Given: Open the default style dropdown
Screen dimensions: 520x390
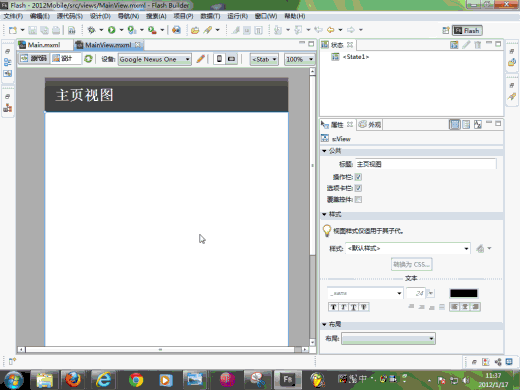Looking at the screenshot, I should coord(408,248).
